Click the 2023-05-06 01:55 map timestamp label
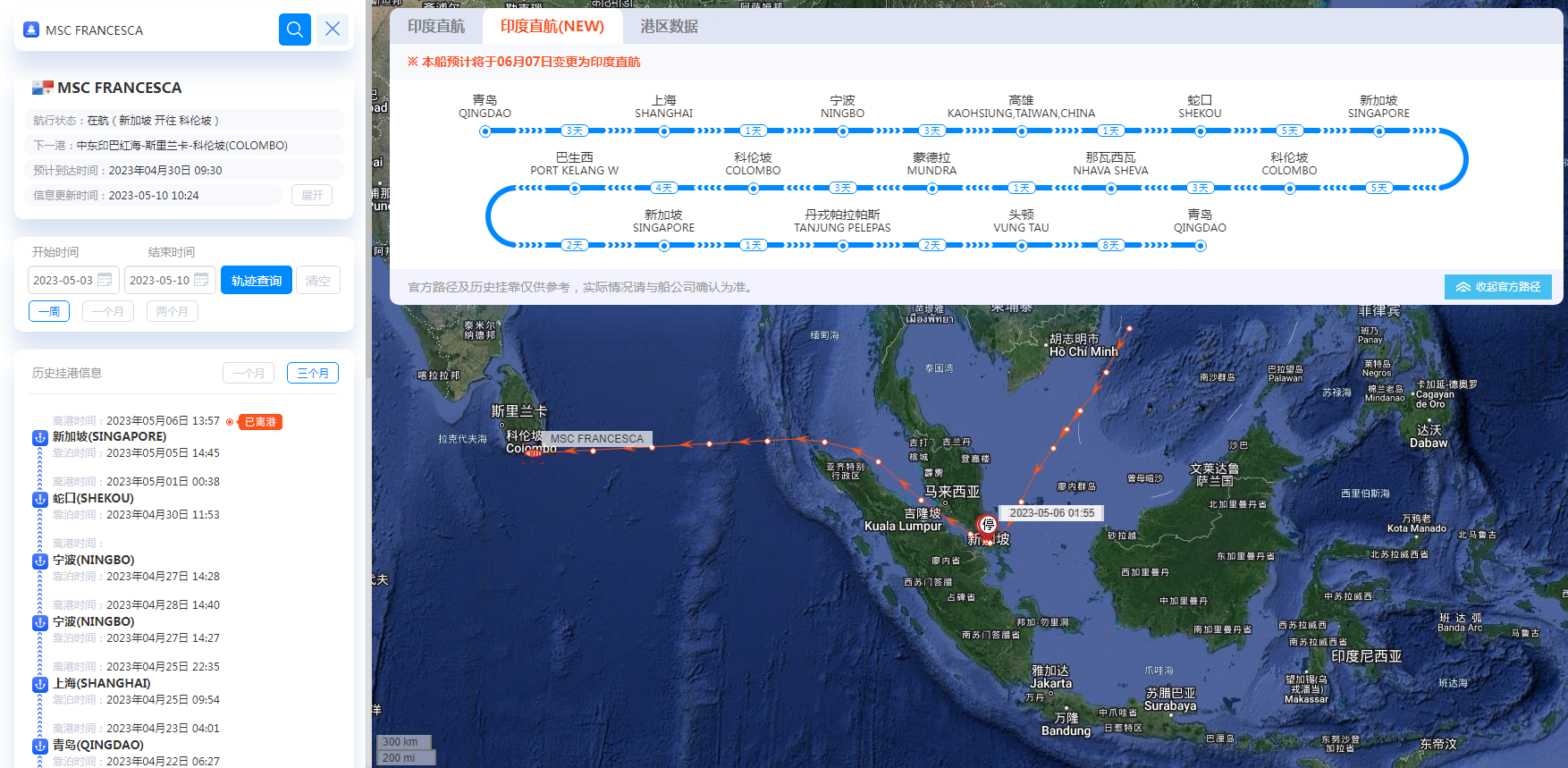1568x768 pixels. tap(1052, 513)
